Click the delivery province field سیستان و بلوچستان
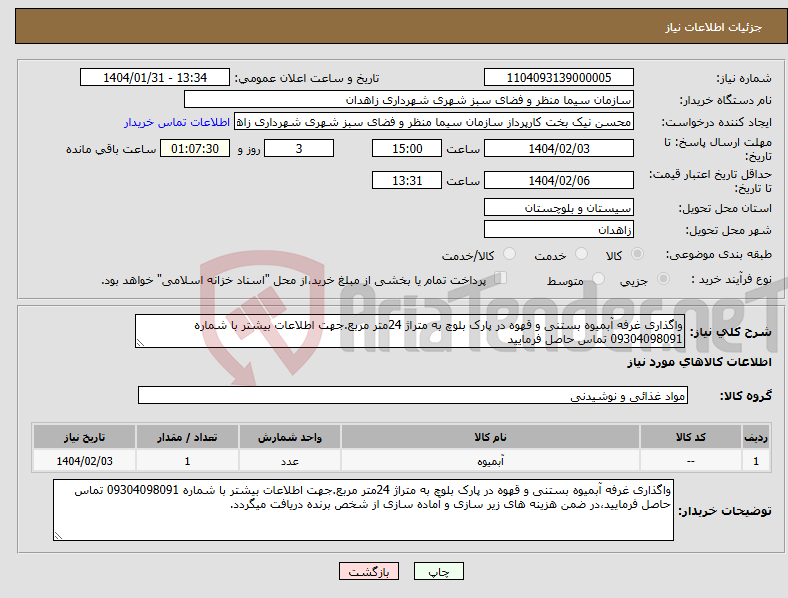 tap(559, 208)
